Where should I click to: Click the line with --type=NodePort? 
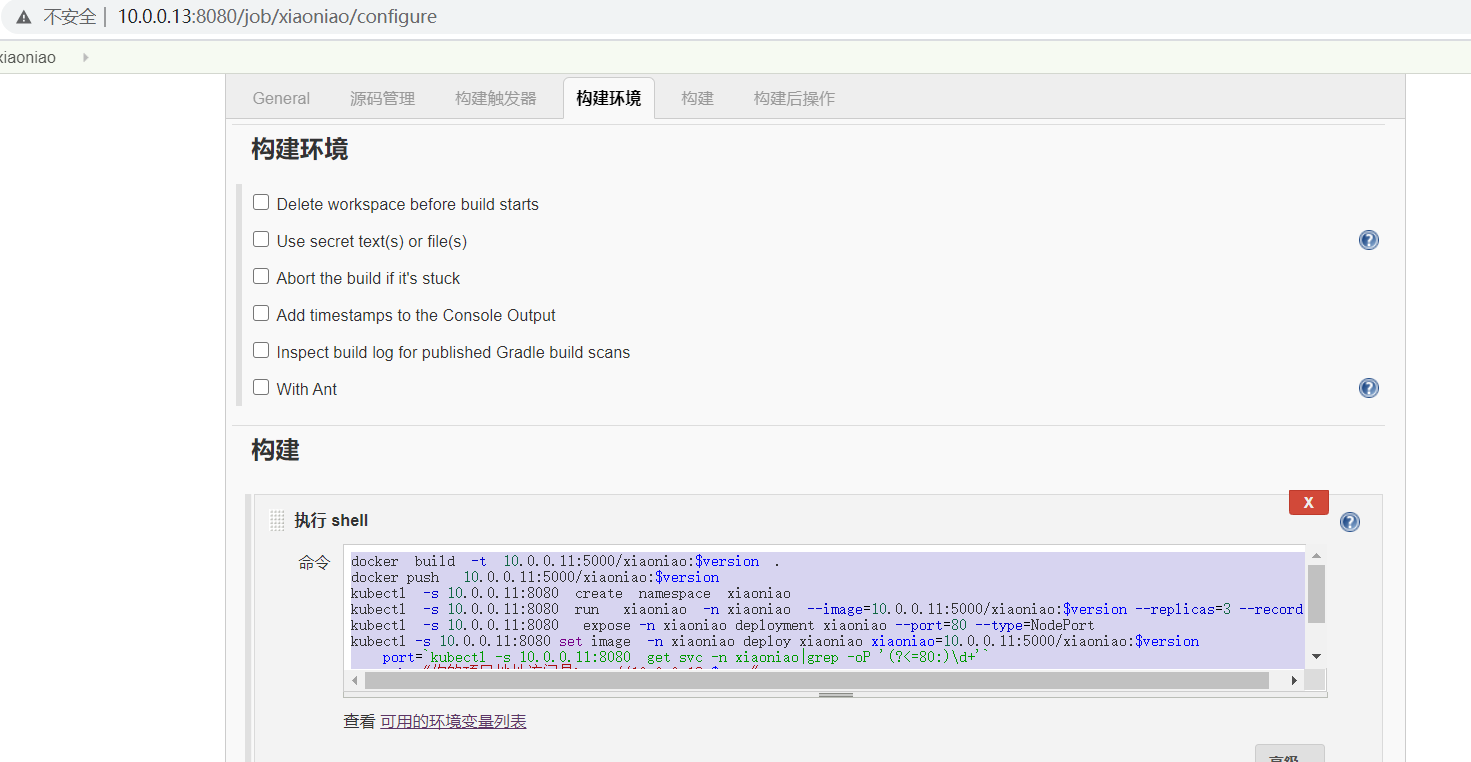pyautogui.click(x=723, y=625)
